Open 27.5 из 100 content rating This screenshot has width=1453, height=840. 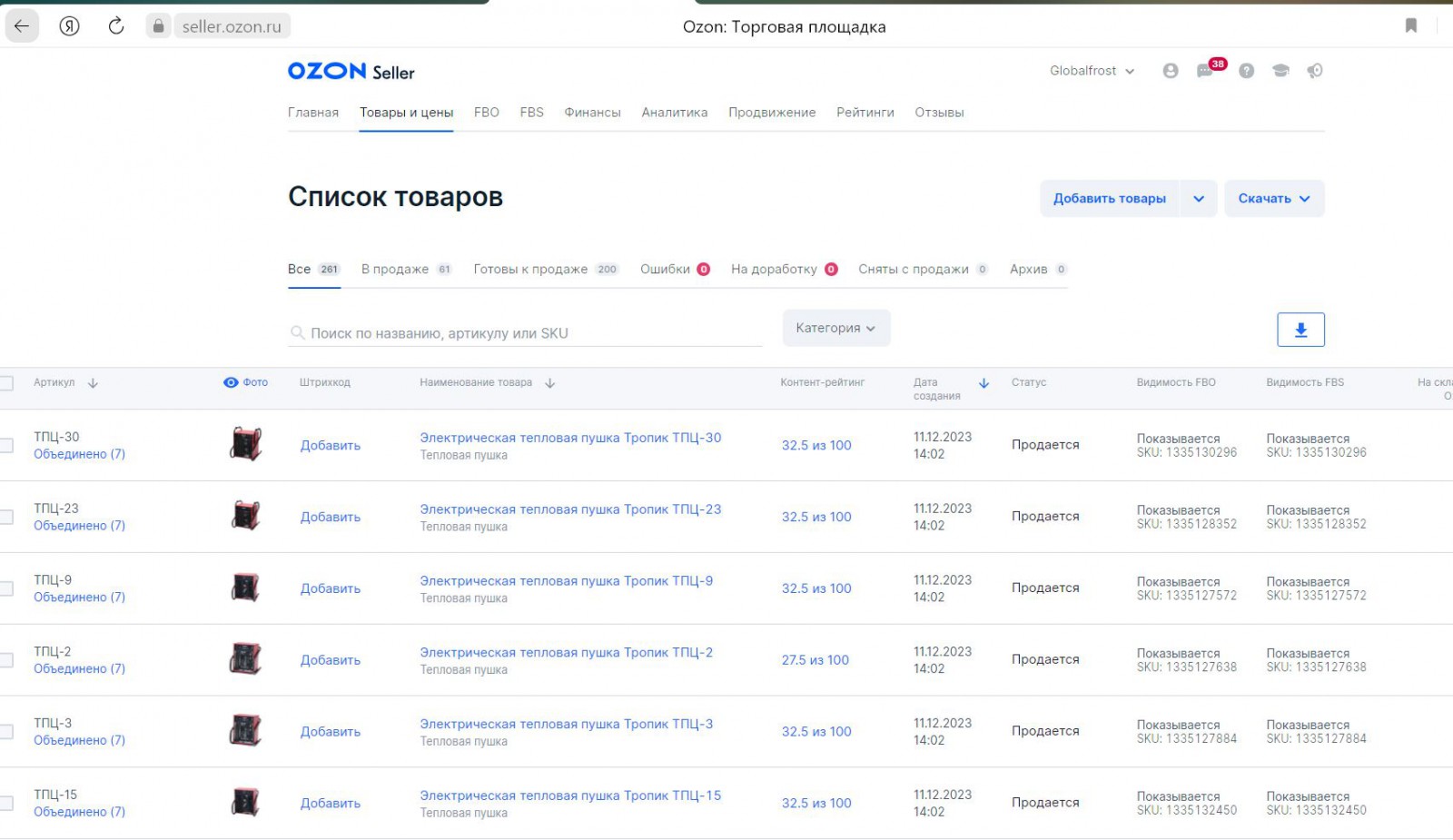pos(815,660)
